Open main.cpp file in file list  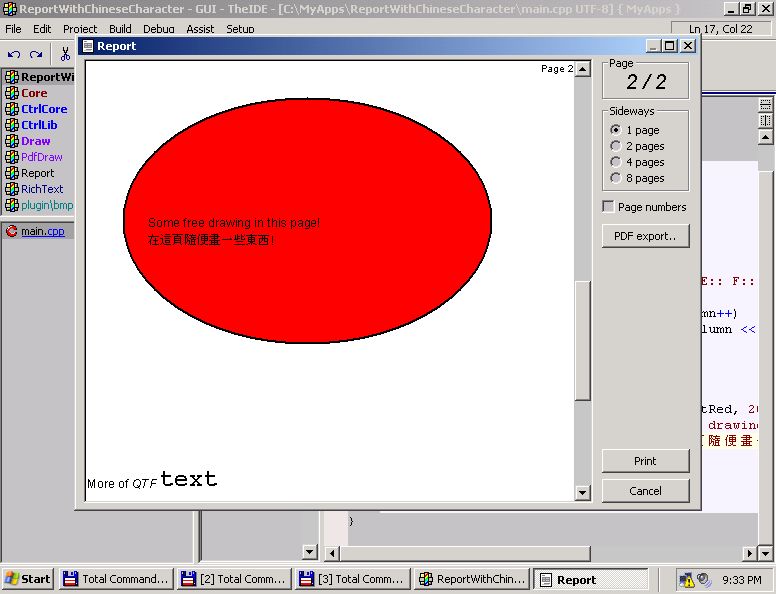pos(42,231)
